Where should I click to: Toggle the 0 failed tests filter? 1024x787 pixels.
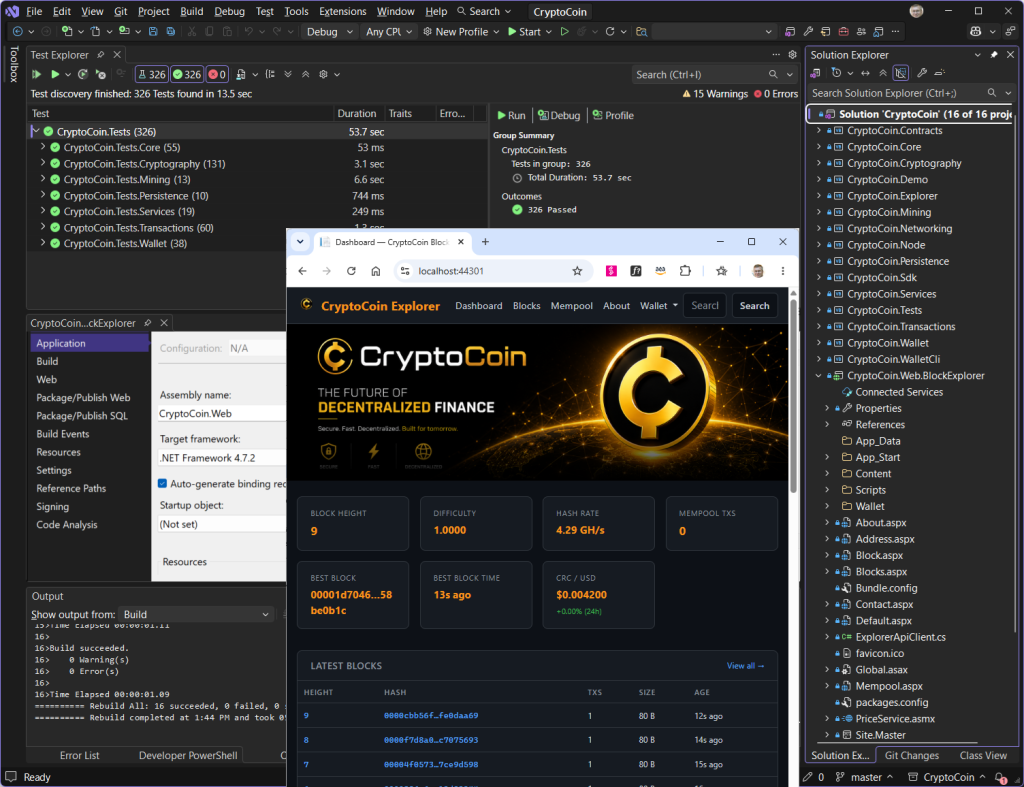[x=217, y=74]
